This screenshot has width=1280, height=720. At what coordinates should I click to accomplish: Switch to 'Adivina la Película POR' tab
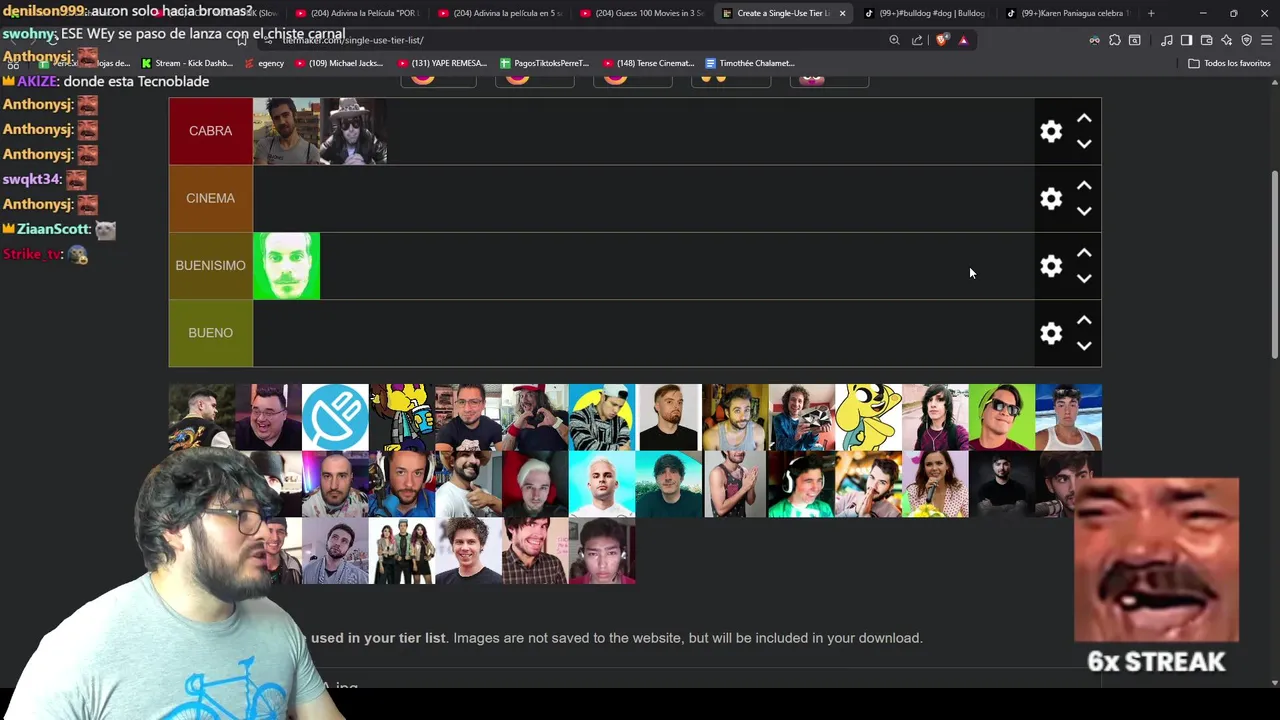coord(357,13)
